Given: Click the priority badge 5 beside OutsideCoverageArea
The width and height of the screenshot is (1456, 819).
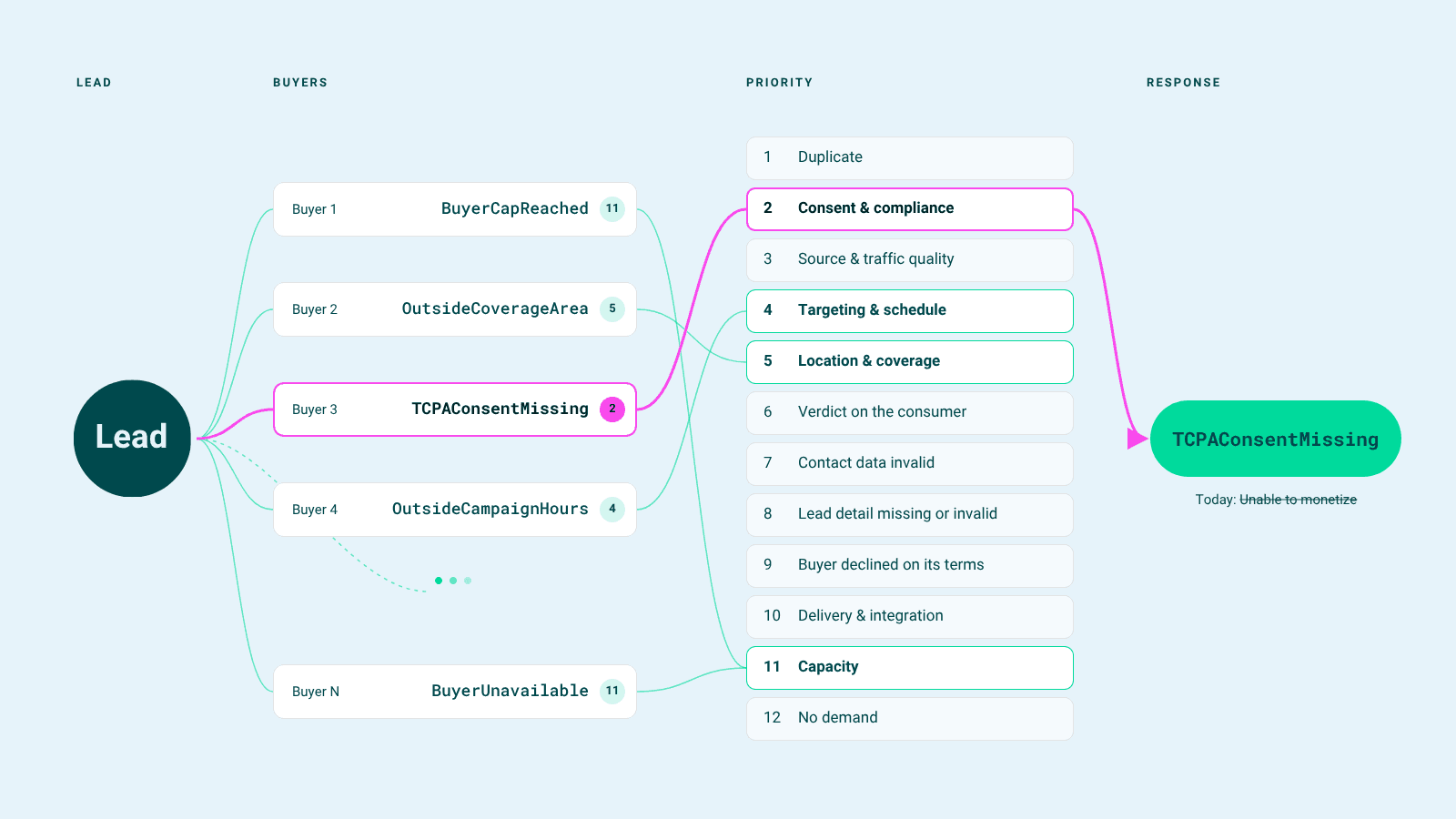Looking at the screenshot, I should [x=612, y=308].
